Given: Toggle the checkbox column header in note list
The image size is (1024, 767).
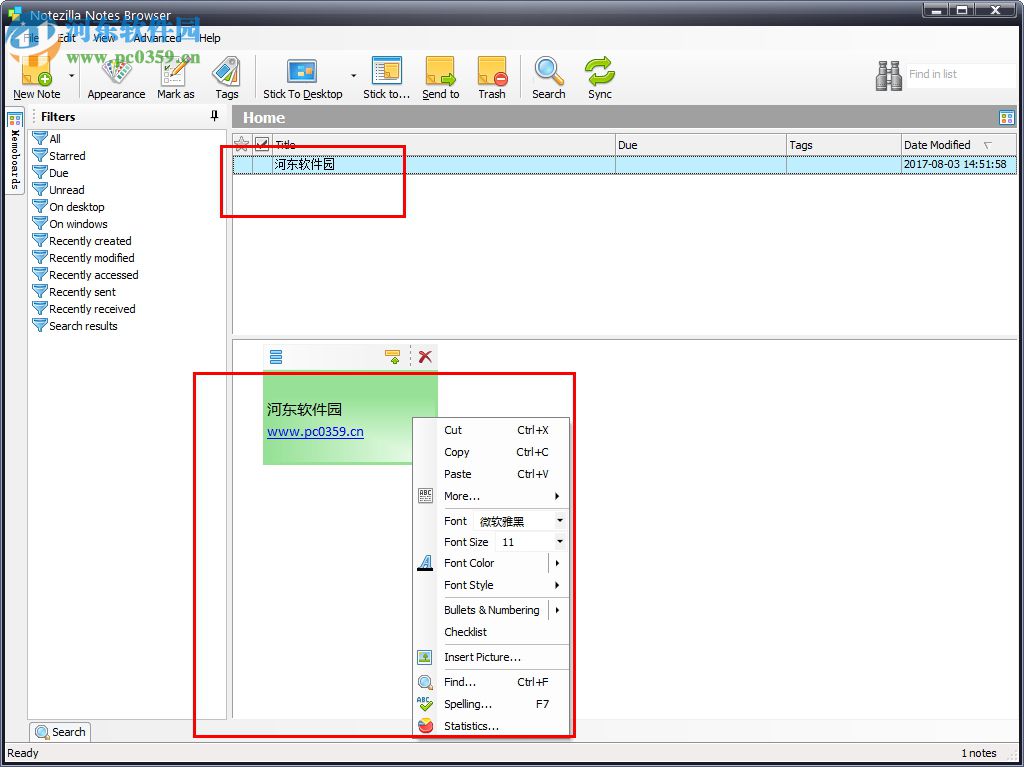Looking at the screenshot, I should coord(262,144).
